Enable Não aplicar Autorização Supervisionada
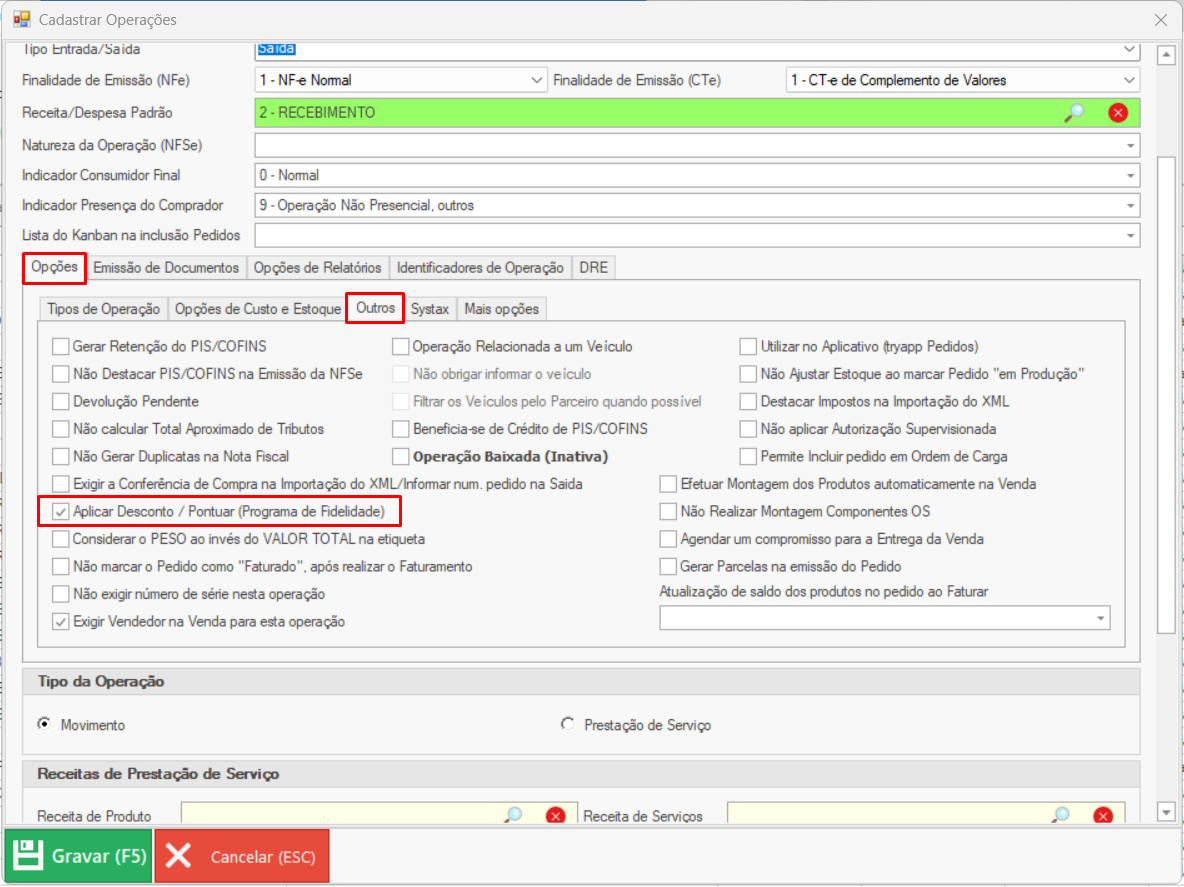This screenshot has height=887, width=1184. [x=748, y=429]
